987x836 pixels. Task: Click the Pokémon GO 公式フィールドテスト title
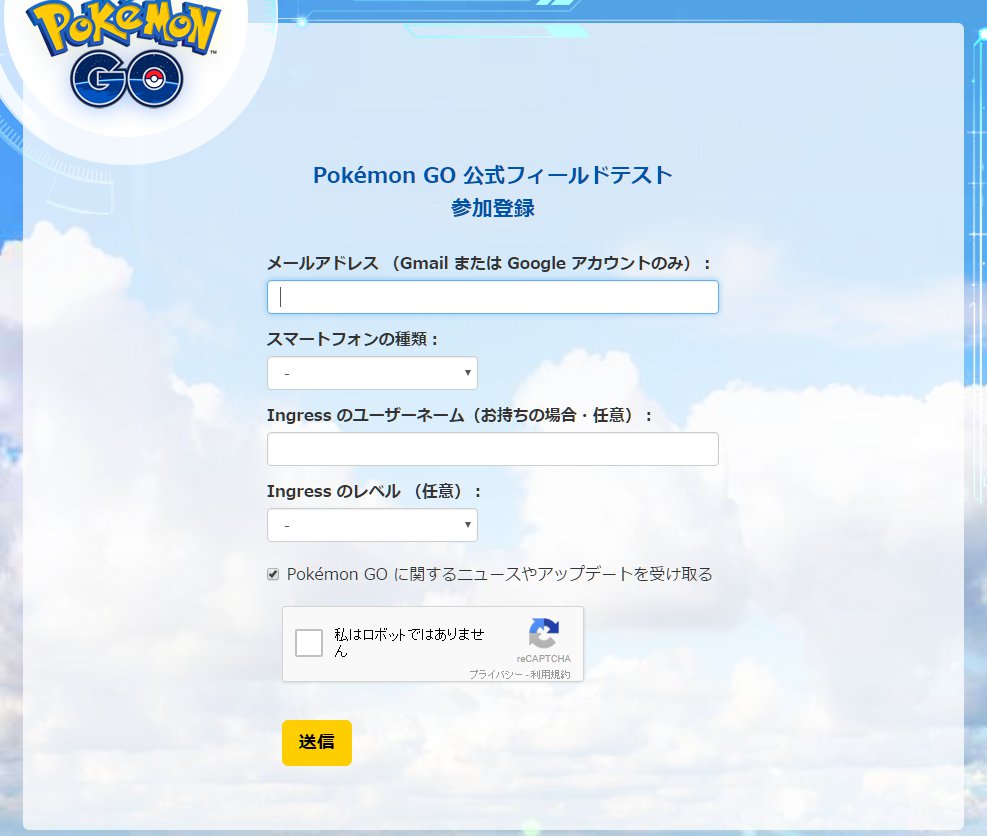[492, 175]
